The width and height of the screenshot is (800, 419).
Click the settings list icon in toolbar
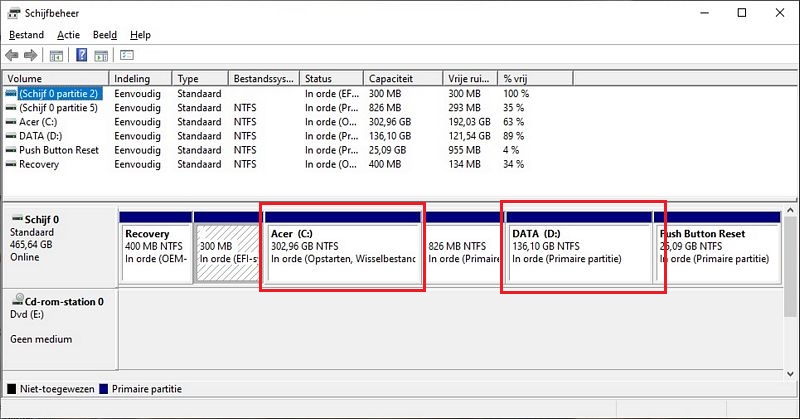click(127, 55)
